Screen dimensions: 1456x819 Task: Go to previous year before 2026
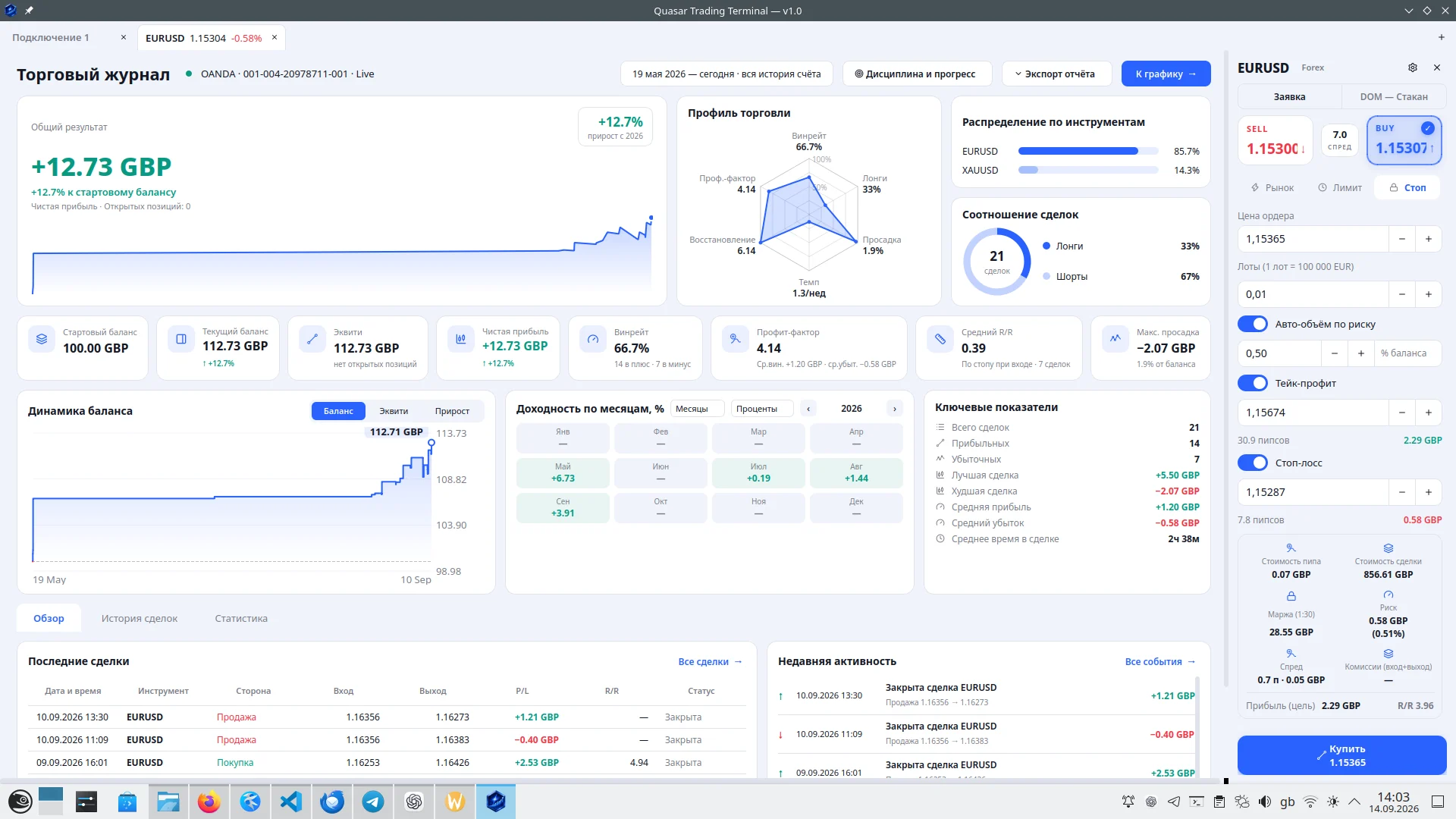pyautogui.click(x=808, y=409)
